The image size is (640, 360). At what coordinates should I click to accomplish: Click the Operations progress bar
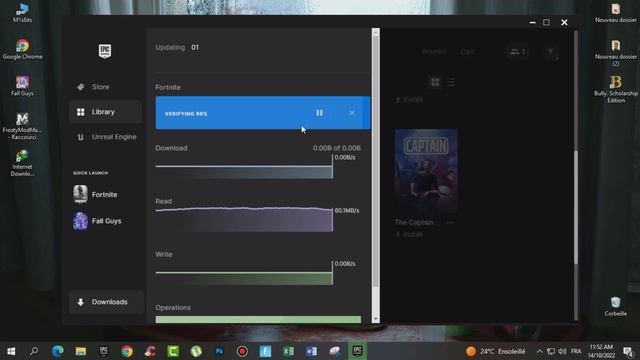[258, 319]
